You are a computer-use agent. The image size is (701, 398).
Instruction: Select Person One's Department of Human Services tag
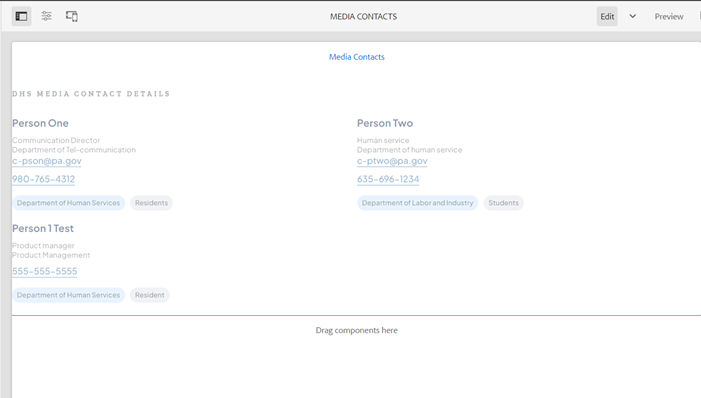point(68,203)
